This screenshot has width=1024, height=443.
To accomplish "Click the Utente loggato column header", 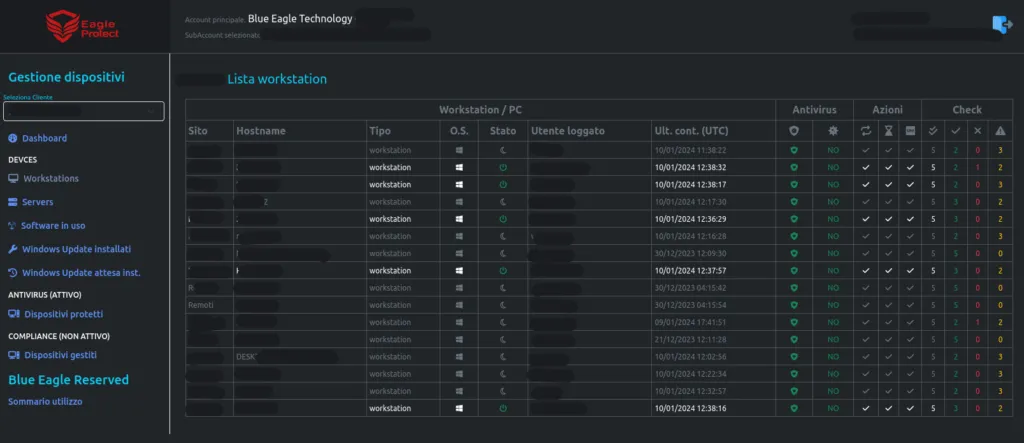I will click(x=568, y=131).
